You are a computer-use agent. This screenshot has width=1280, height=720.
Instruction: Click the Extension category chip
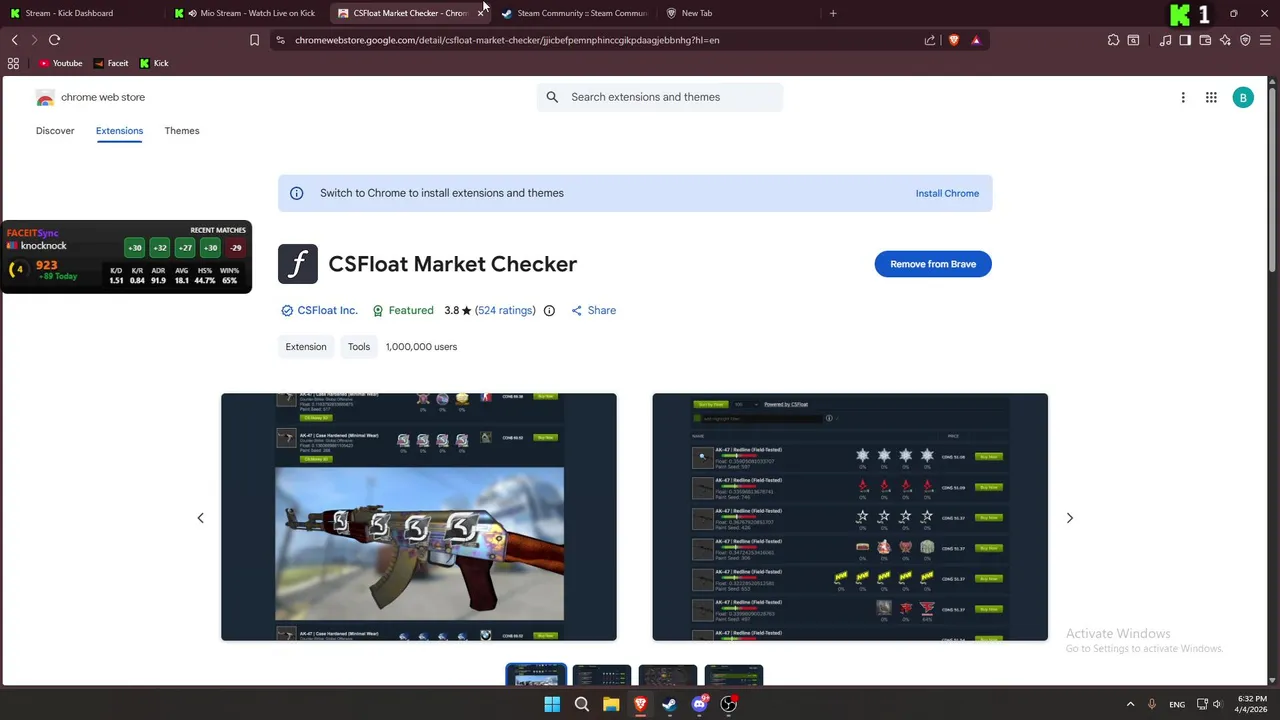tap(306, 347)
